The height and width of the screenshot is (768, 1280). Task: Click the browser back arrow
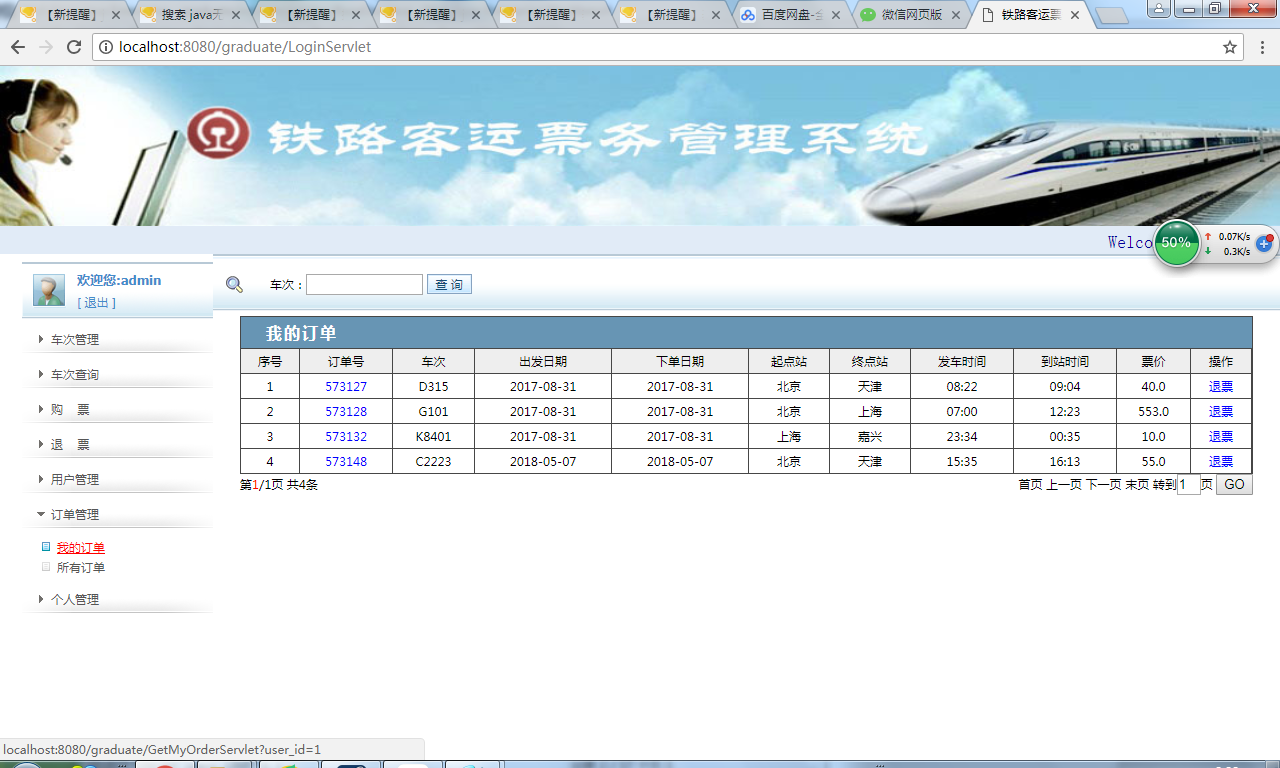coord(18,46)
